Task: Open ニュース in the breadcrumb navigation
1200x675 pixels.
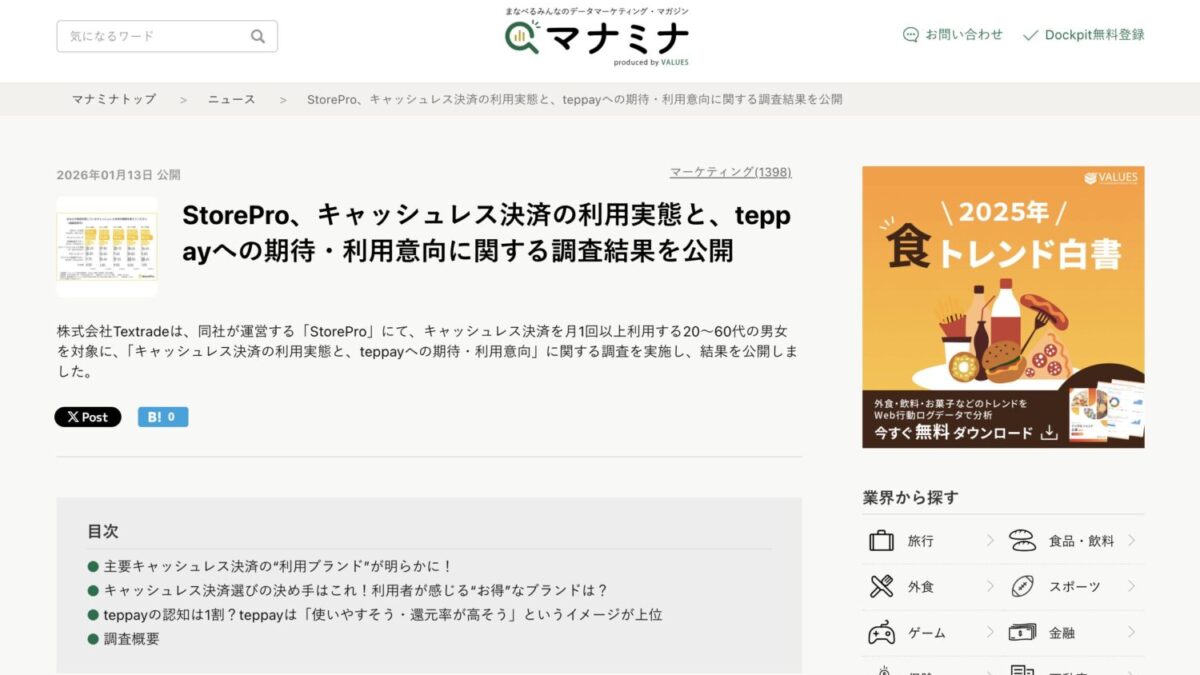Action: [231, 99]
